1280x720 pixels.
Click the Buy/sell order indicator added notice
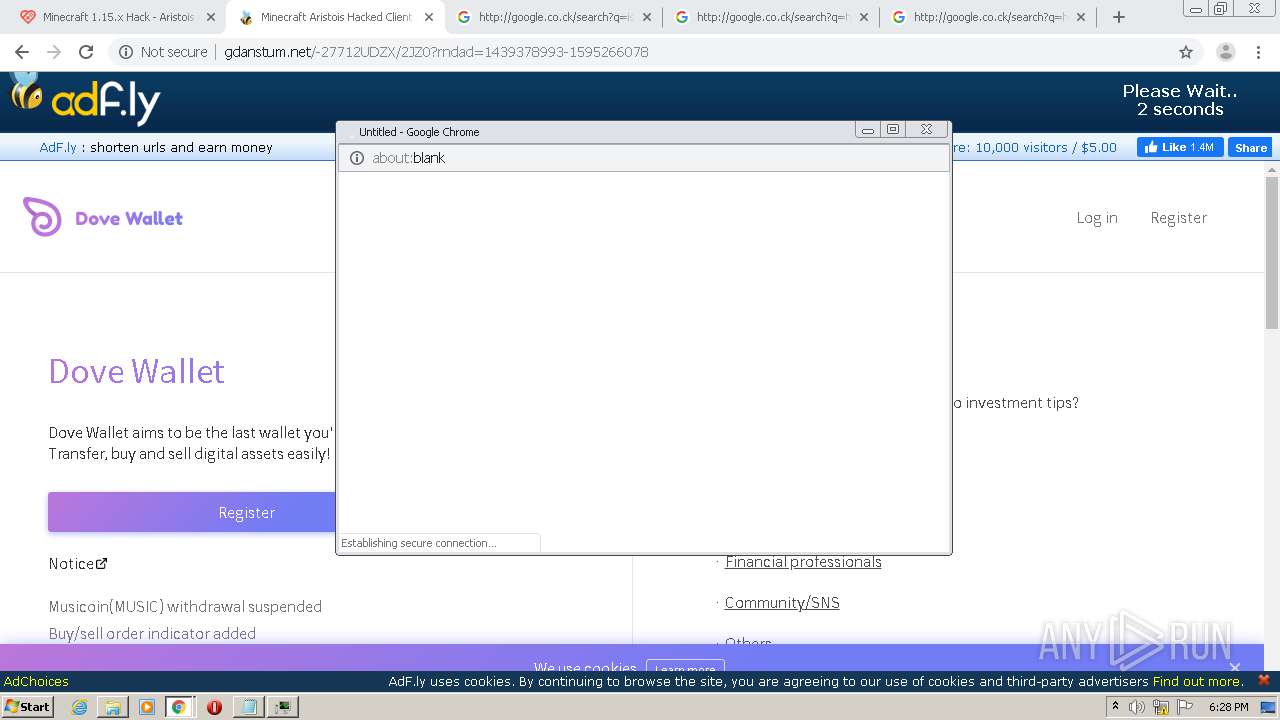152,633
